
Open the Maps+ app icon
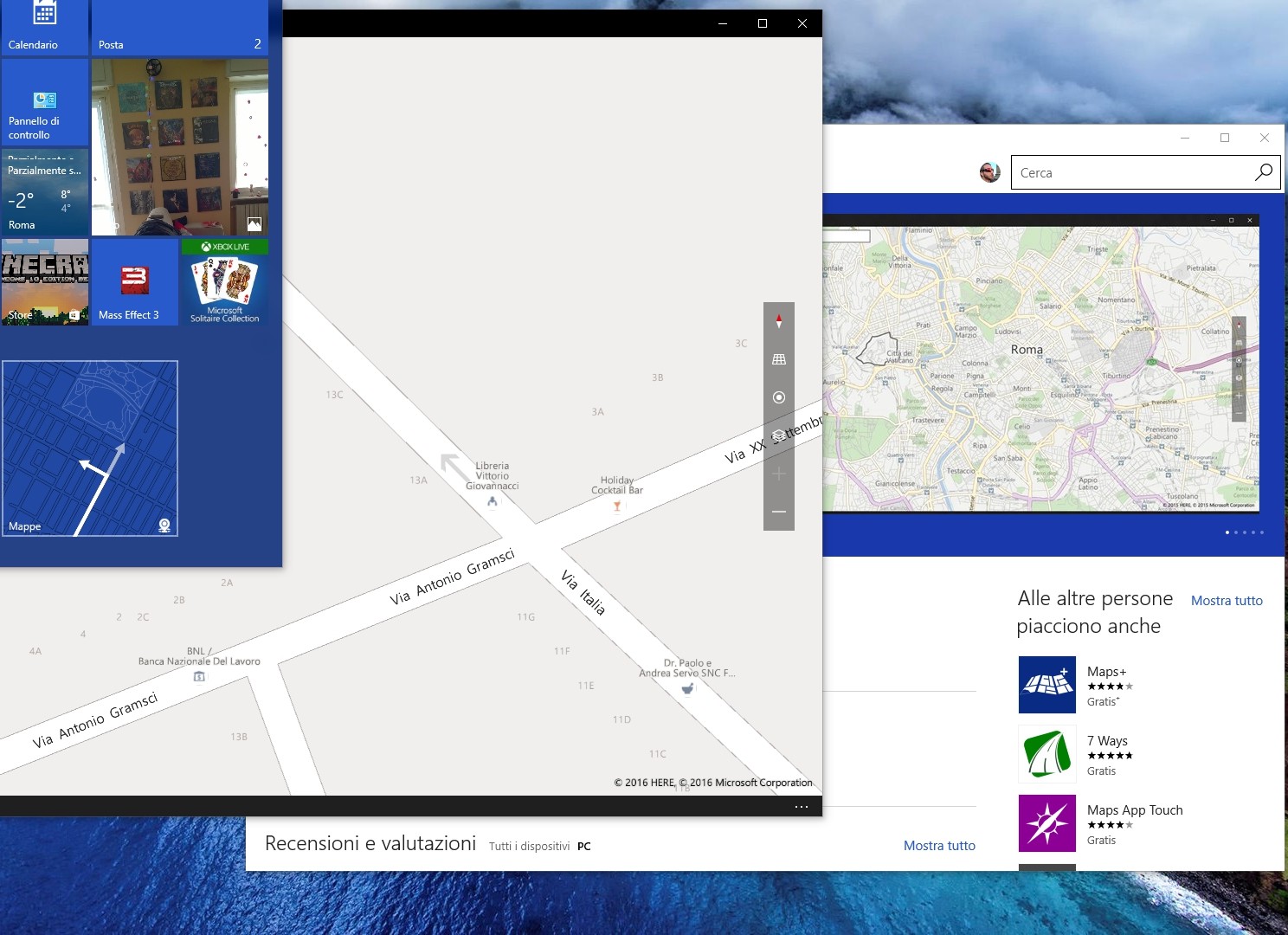point(1047,685)
